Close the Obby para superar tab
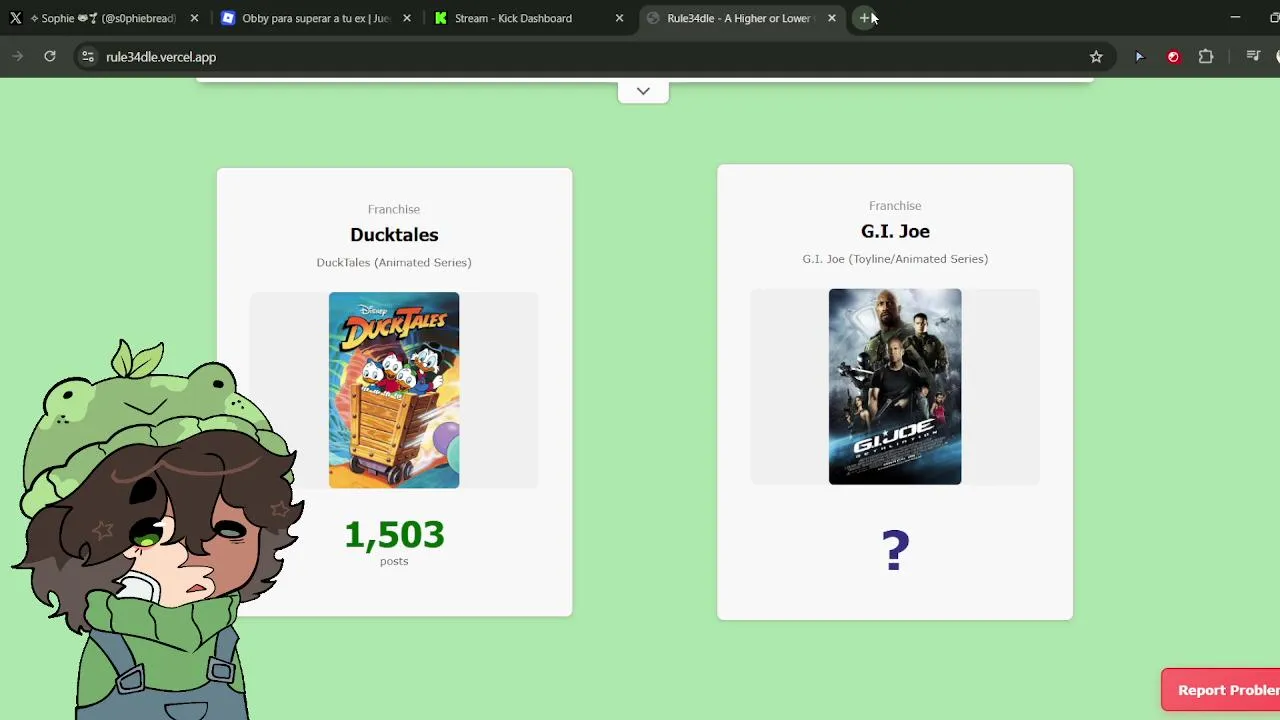Image resolution: width=1280 pixels, height=720 pixels. point(407,18)
